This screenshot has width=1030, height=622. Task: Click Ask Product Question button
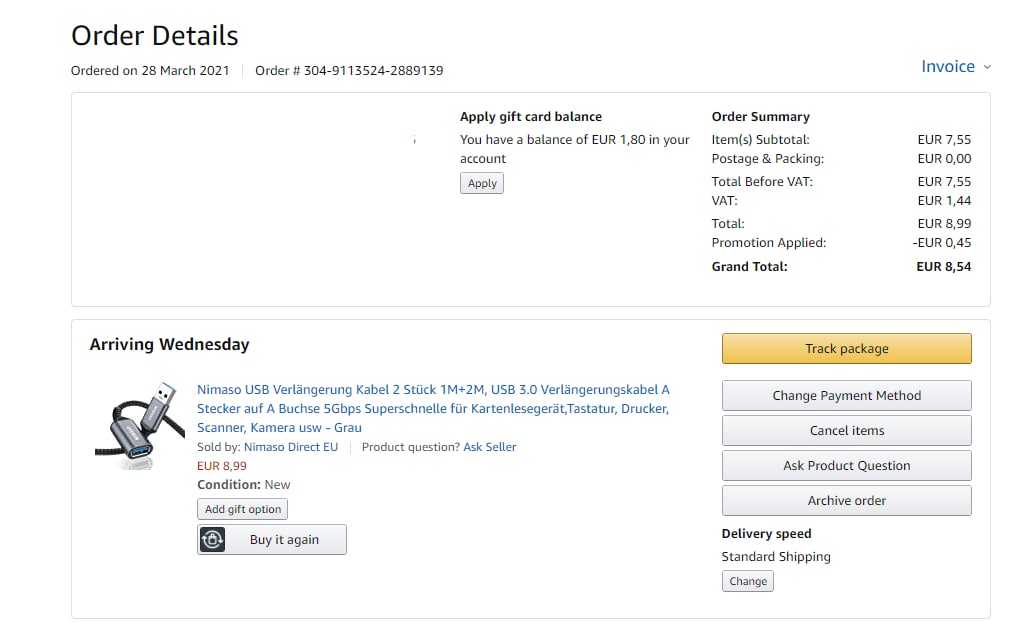coord(846,466)
